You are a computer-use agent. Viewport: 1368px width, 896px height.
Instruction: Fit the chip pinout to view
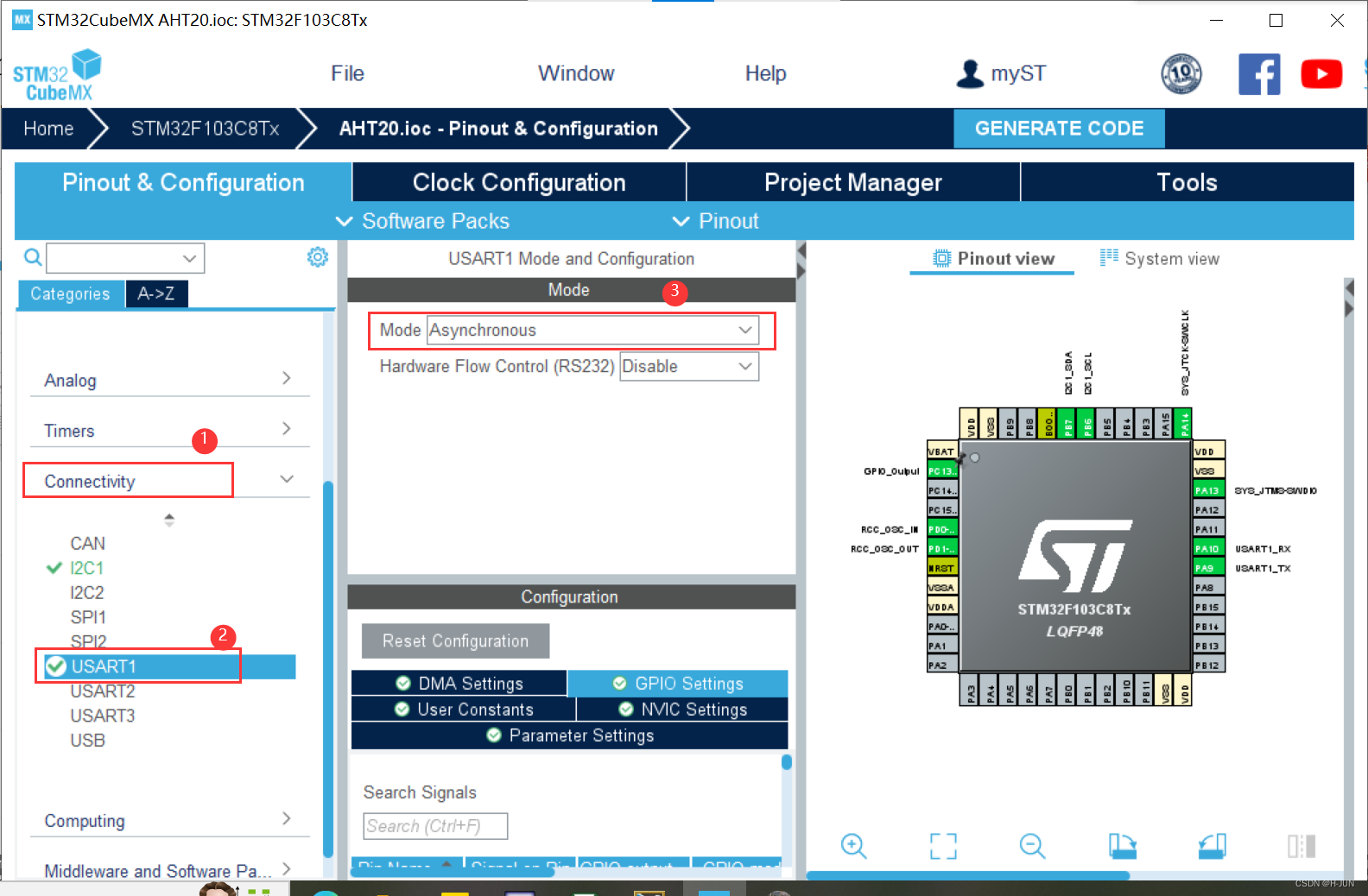click(x=943, y=846)
